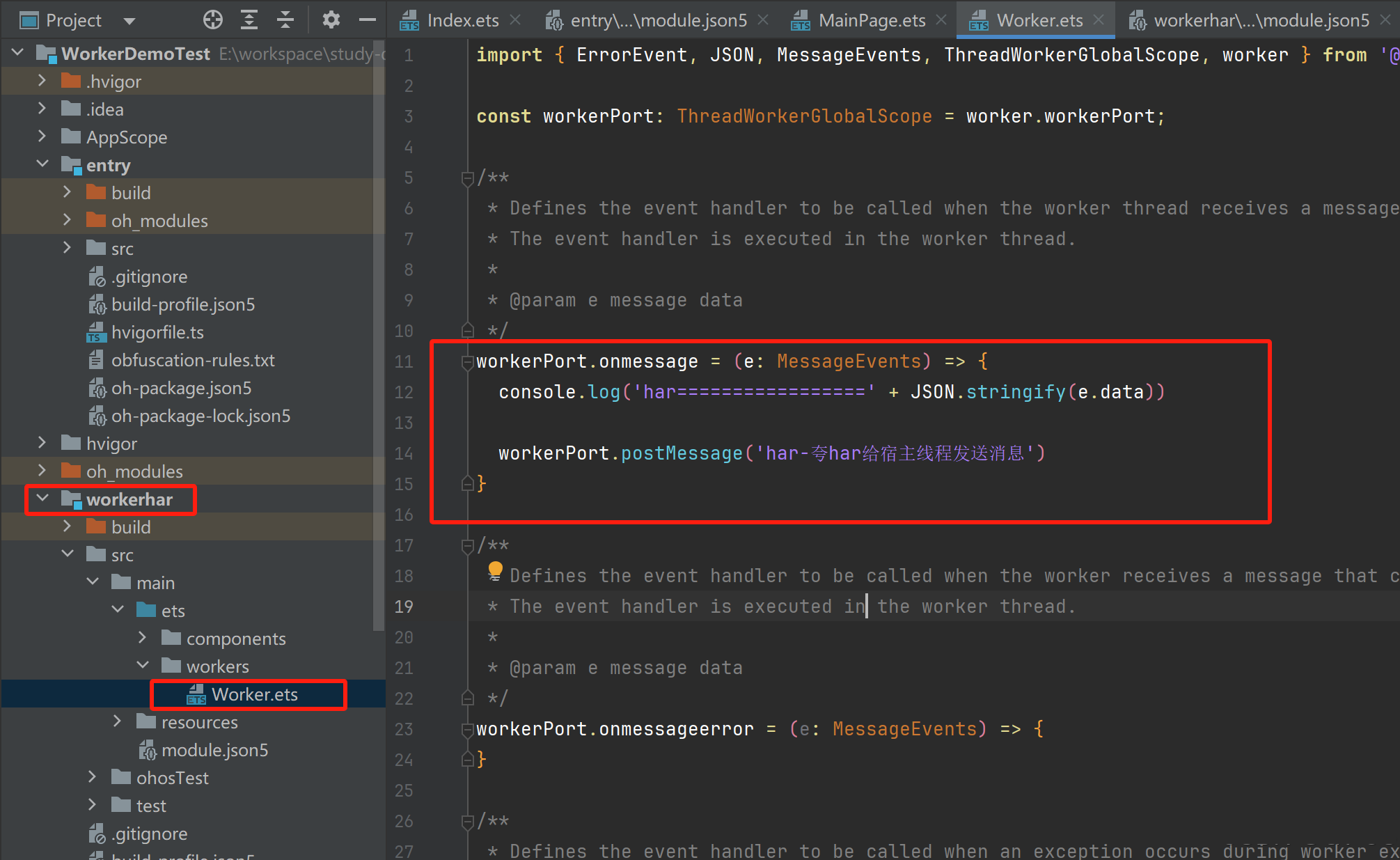The width and height of the screenshot is (1400, 860).
Task: Click the locate/select opened file icon
Action: (213, 20)
